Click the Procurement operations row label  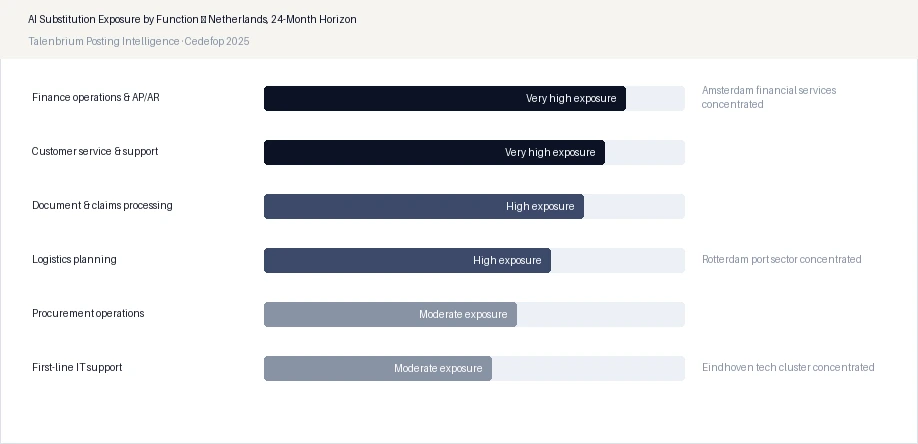click(x=88, y=313)
